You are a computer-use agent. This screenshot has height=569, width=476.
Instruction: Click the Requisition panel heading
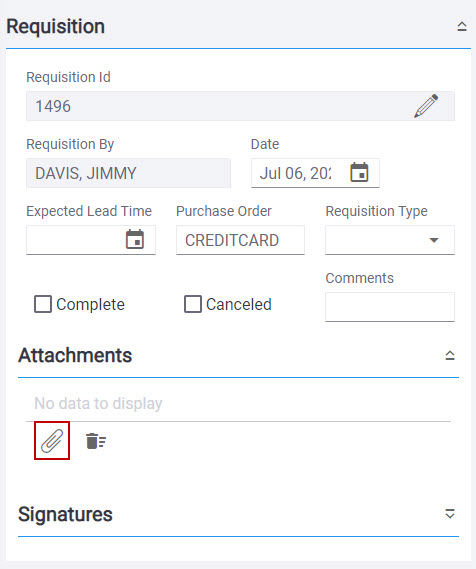tap(56, 26)
